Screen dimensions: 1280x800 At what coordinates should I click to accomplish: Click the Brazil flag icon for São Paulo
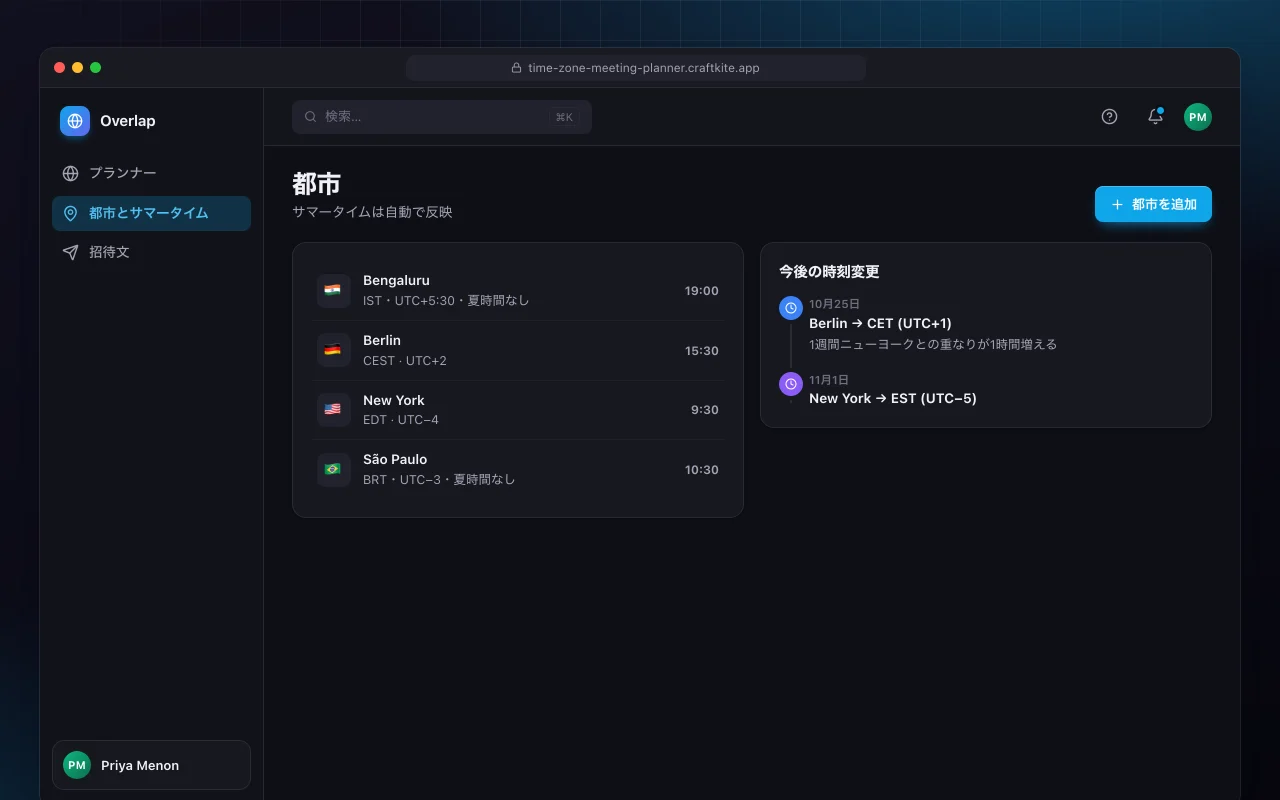[x=333, y=469]
